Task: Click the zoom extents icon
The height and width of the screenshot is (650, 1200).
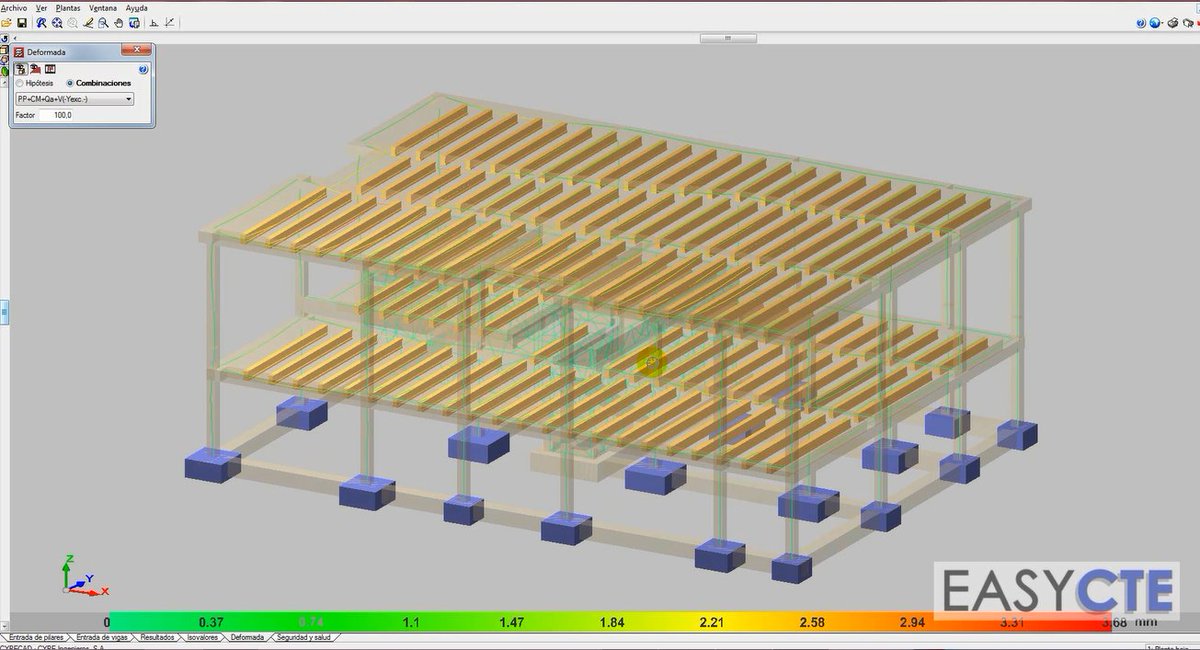Action: click(57, 23)
